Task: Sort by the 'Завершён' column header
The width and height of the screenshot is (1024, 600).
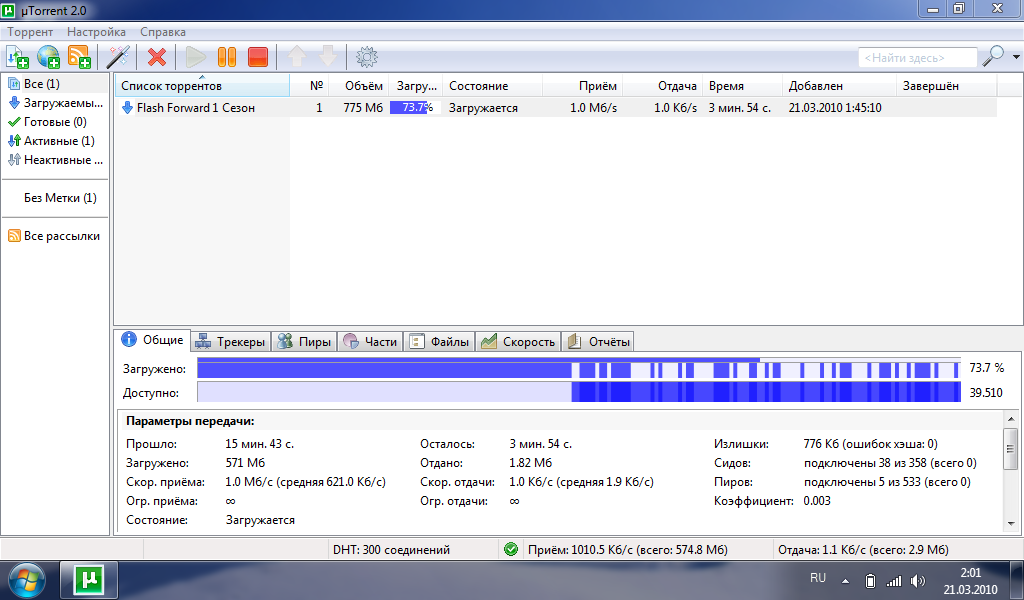Action: [947, 86]
